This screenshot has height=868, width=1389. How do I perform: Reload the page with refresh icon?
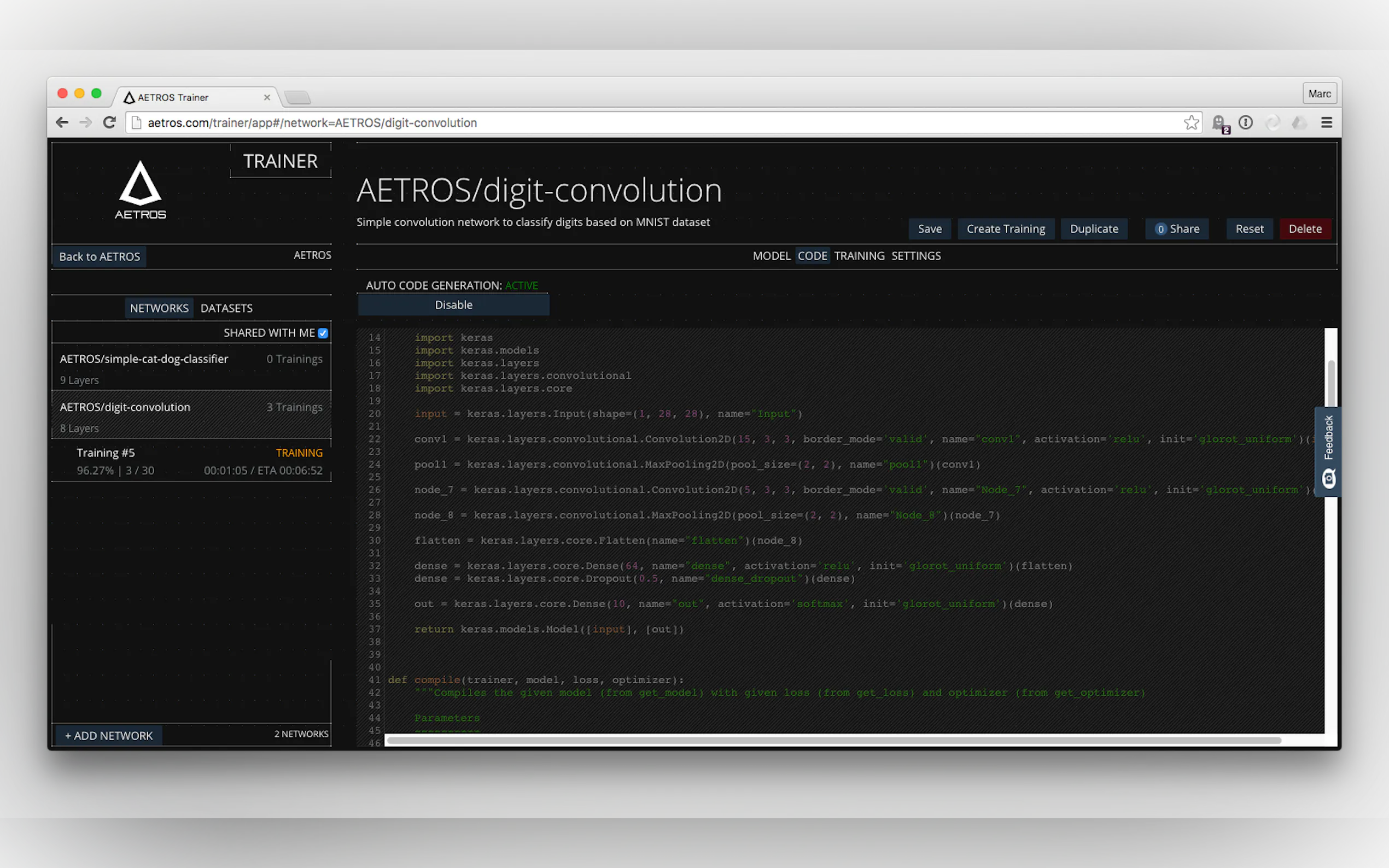pos(109,122)
